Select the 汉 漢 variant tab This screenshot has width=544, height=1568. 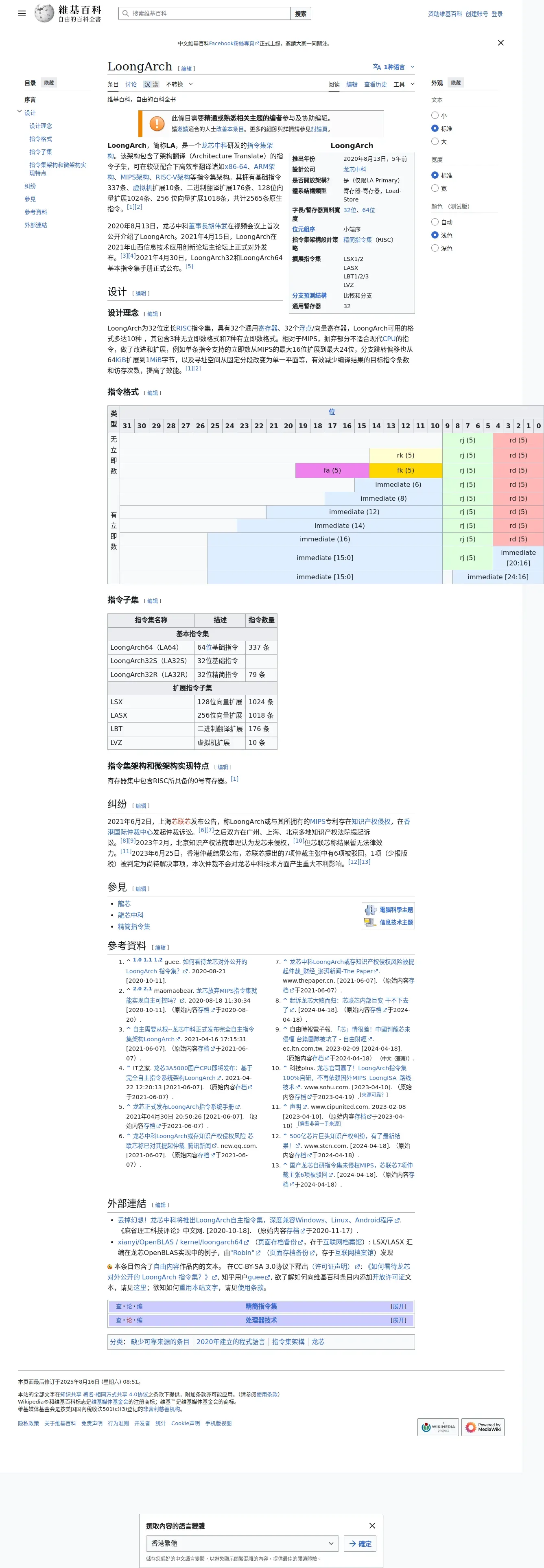(x=151, y=85)
